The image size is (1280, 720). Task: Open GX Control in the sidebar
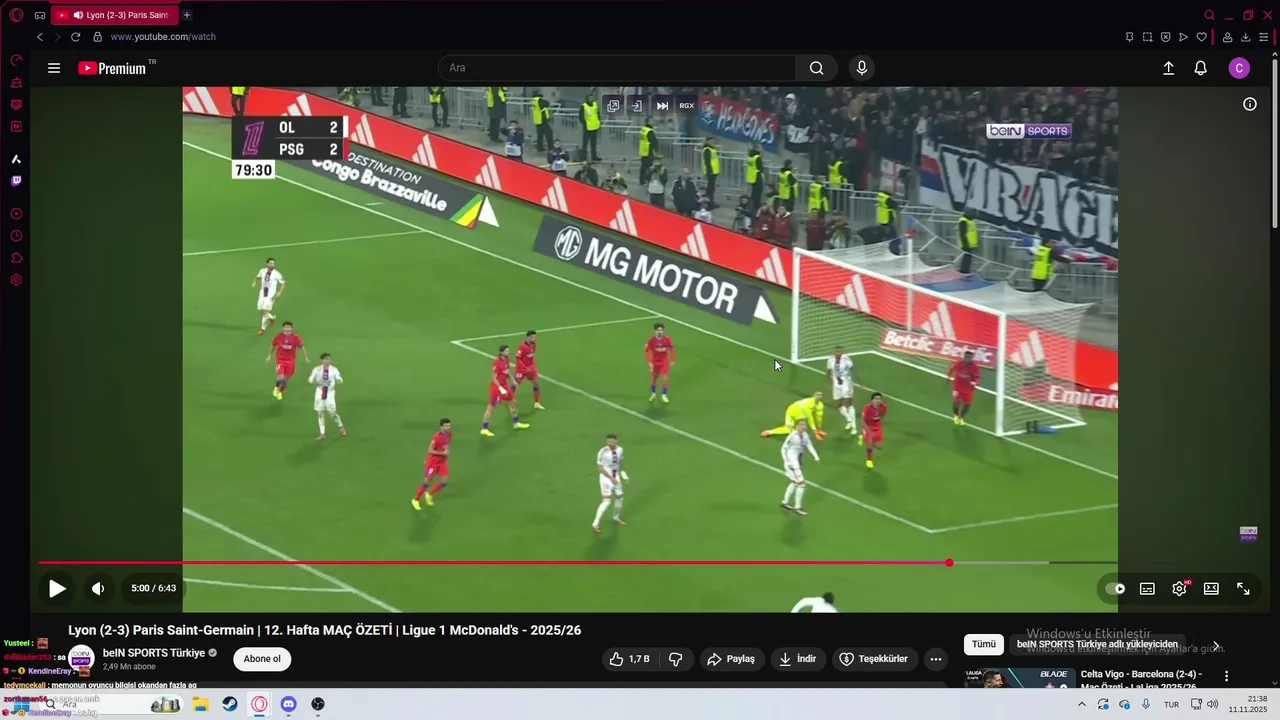click(x=16, y=60)
